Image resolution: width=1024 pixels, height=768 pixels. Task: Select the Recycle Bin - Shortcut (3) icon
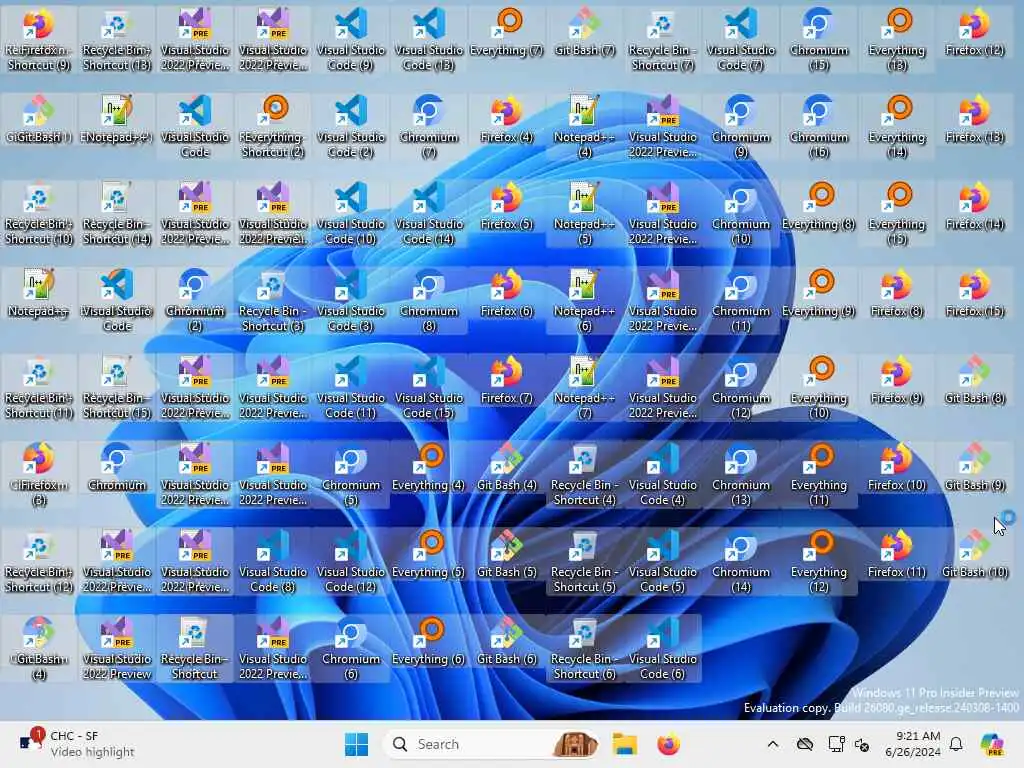coord(273,300)
